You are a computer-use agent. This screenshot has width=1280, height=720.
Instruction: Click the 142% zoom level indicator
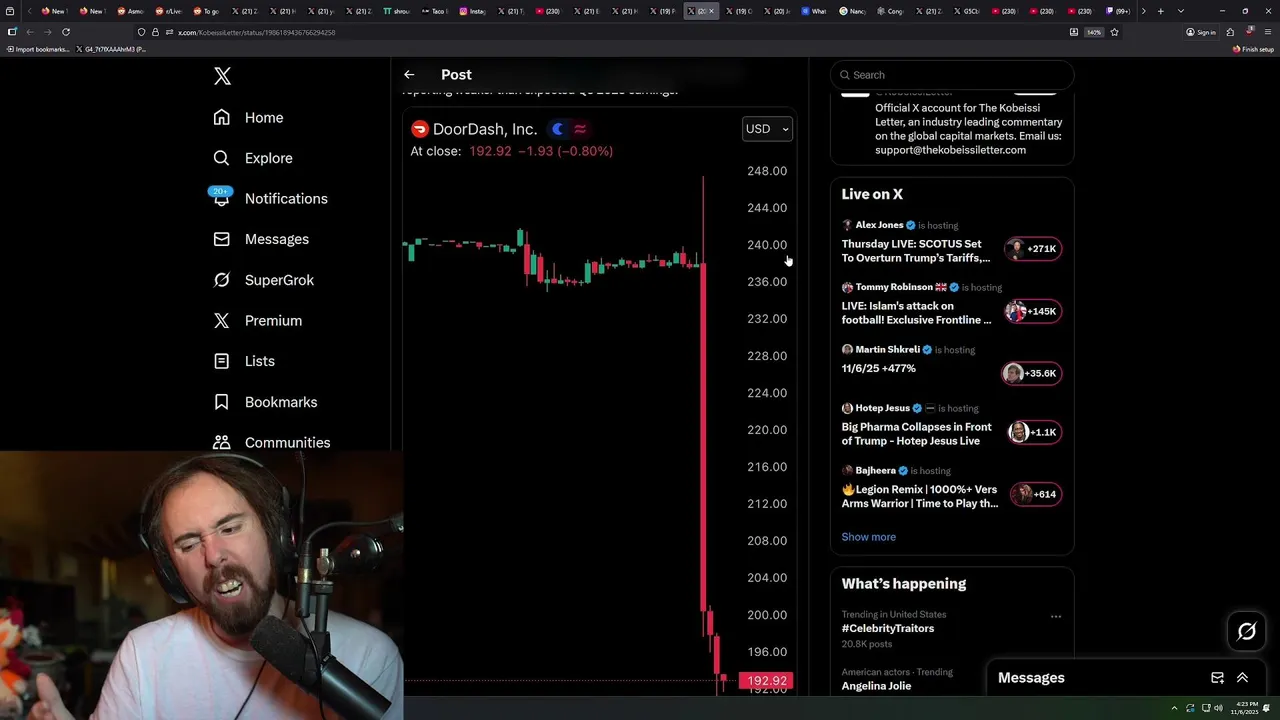click(x=1094, y=32)
